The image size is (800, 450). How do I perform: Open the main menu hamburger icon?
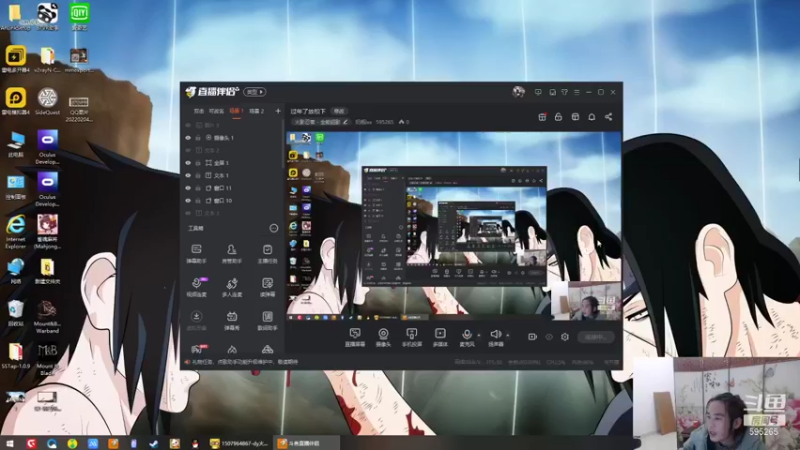(x=577, y=92)
